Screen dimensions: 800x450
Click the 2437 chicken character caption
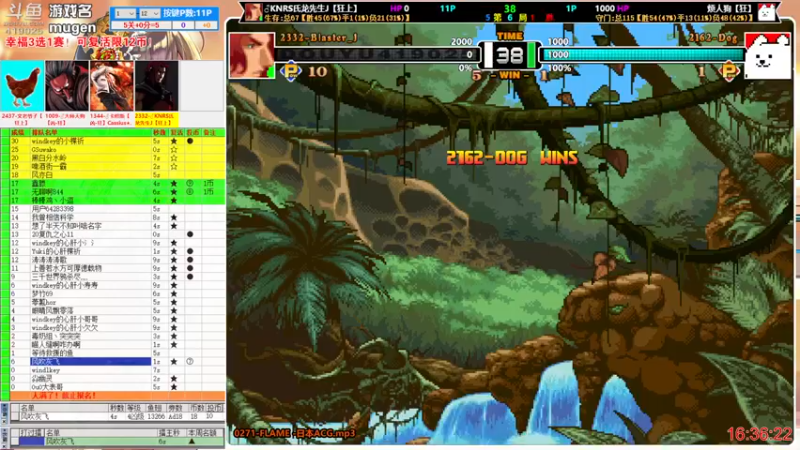[x=22, y=119]
